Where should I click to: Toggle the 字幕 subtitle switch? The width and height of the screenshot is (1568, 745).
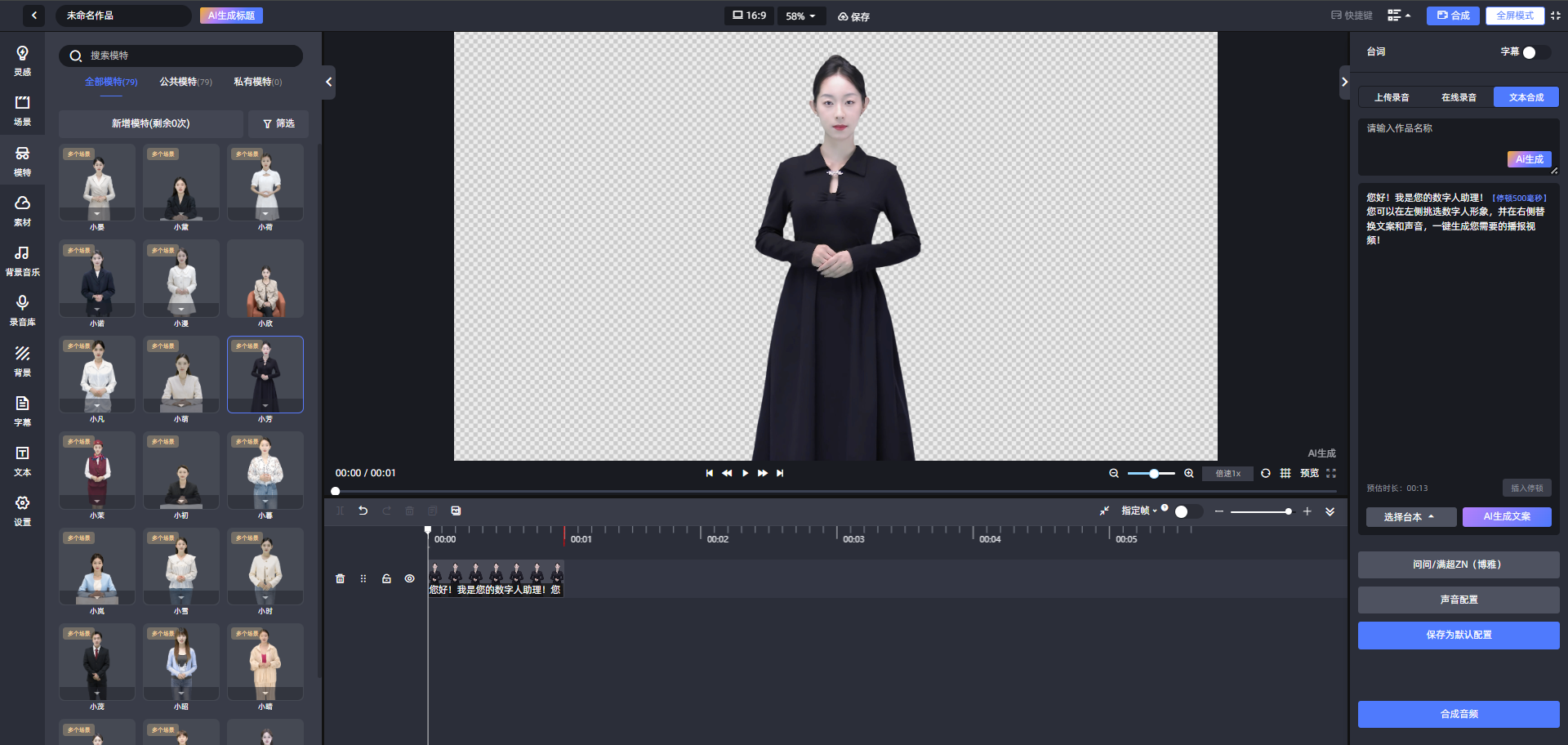click(1535, 52)
